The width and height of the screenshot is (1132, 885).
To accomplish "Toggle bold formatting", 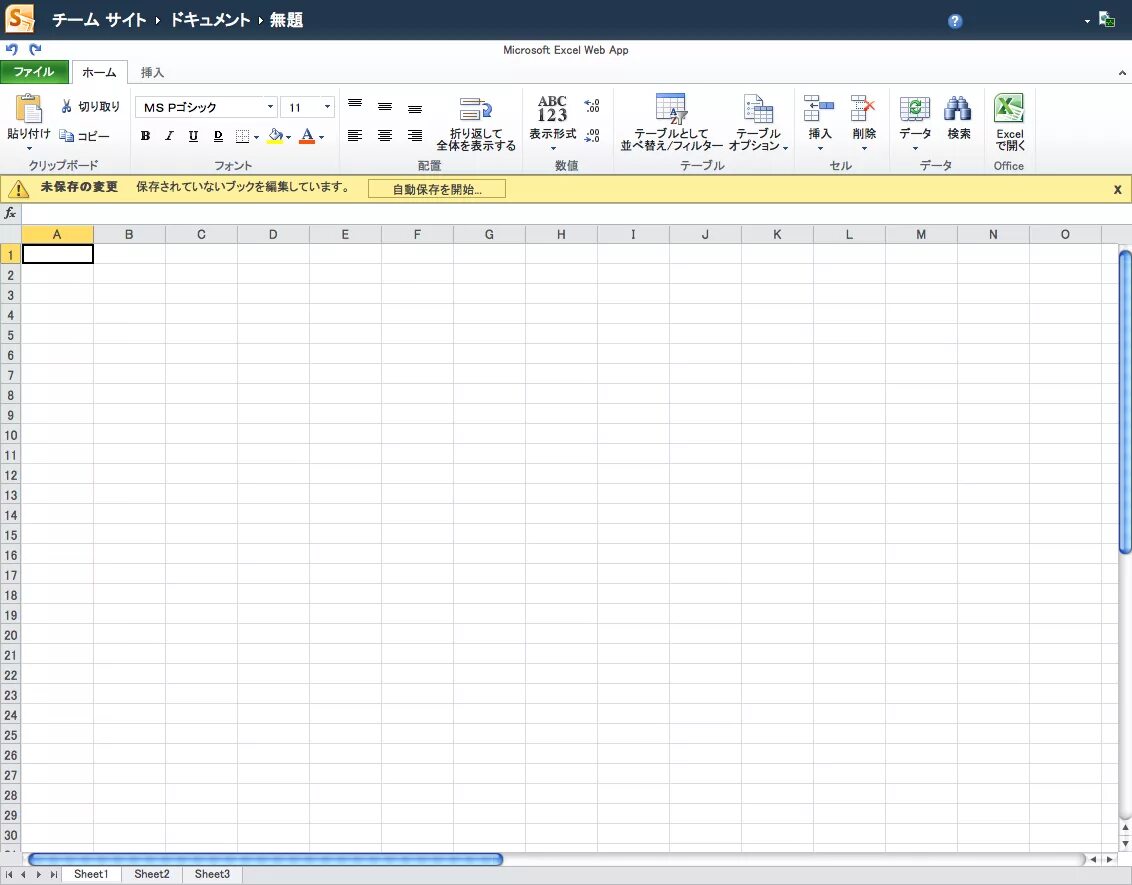I will point(145,136).
